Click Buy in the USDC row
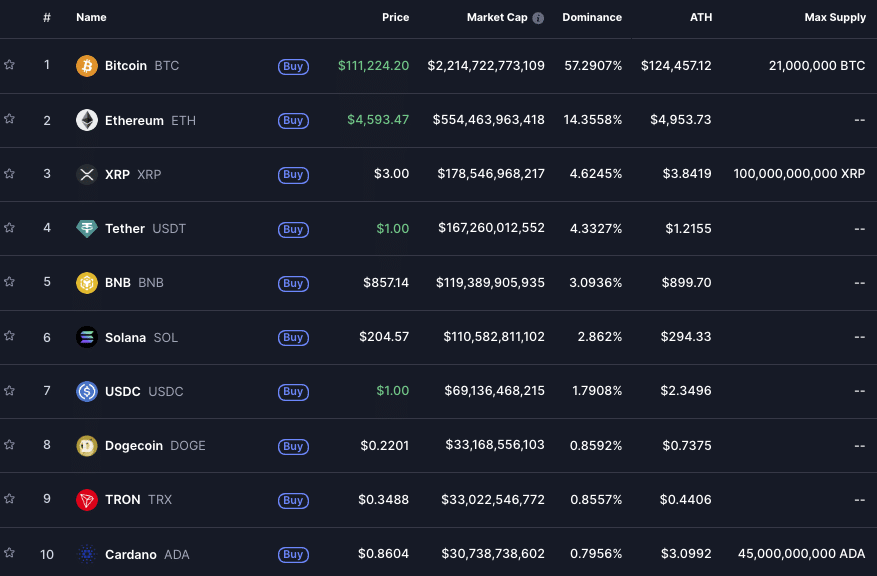 click(x=293, y=392)
